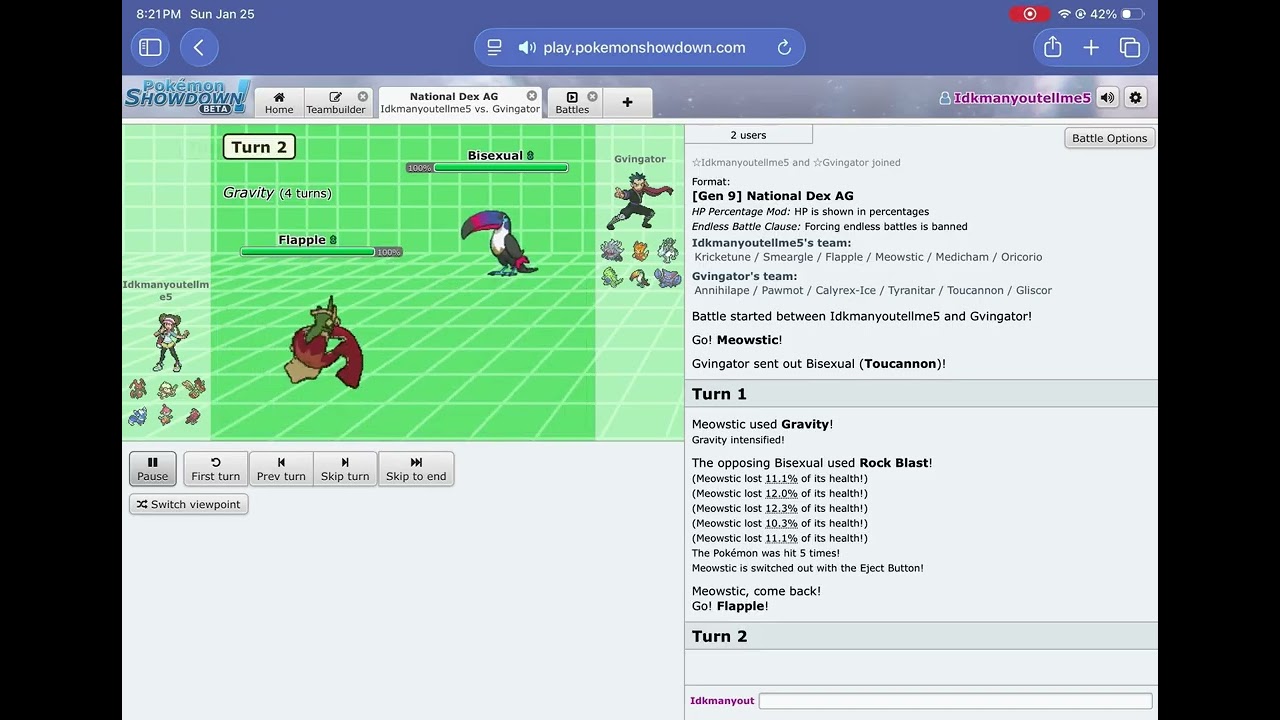The image size is (1280, 720).
Task: Click the small Toucannon team icon
Action: tap(640, 277)
